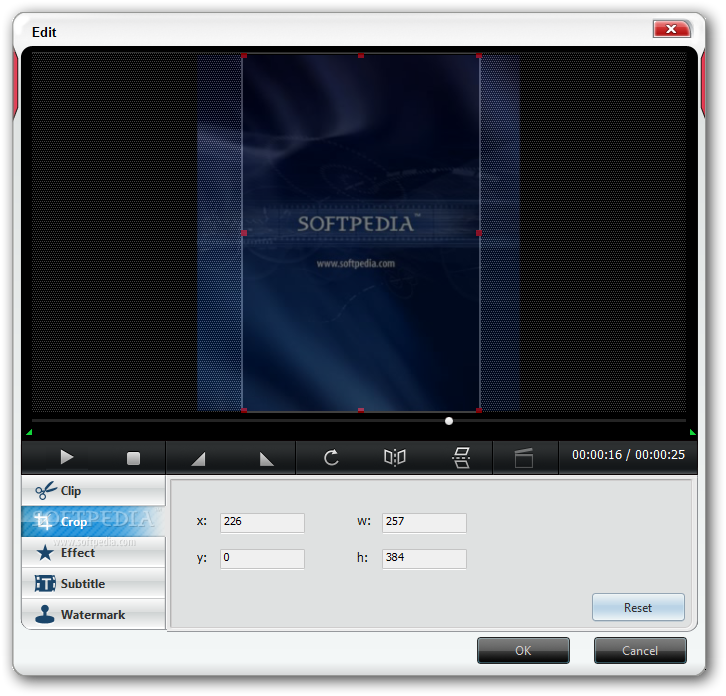726x696 pixels.
Task: Click the y crop position field
Action: (x=262, y=558)
